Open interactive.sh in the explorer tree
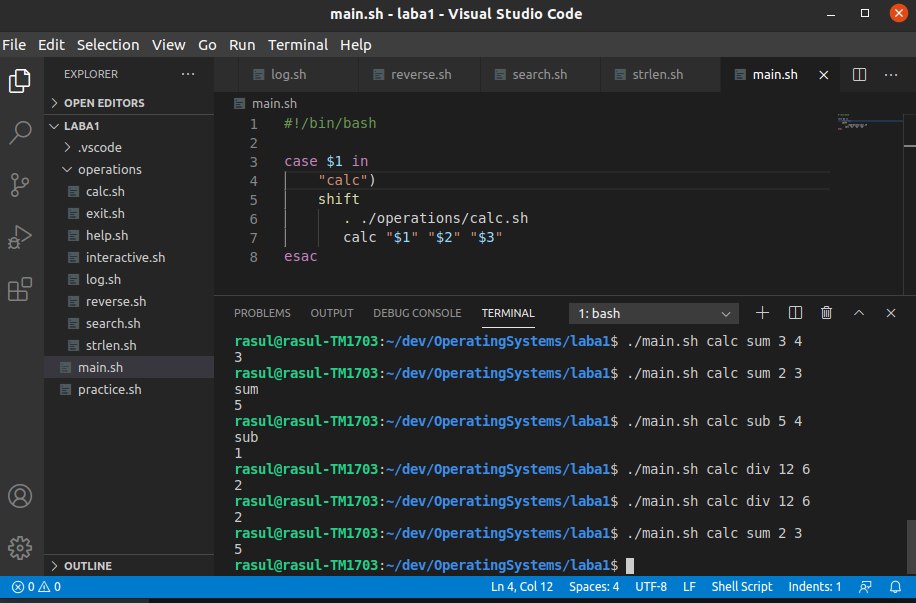 click(129, 258)
